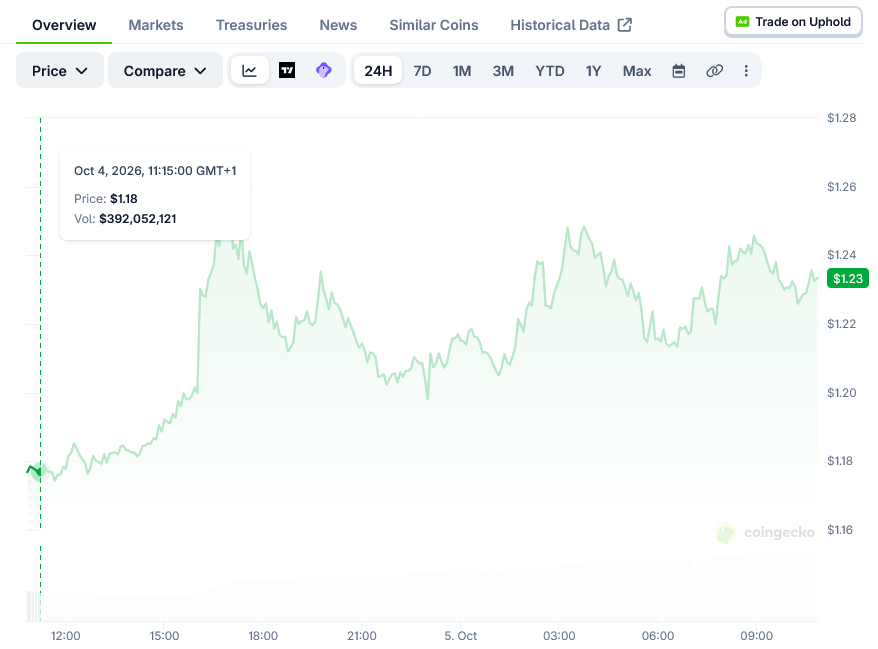The image size is (878, 649).
Task: Click the $392,052,121 volume value in tooltip
Action: point(138,219)
